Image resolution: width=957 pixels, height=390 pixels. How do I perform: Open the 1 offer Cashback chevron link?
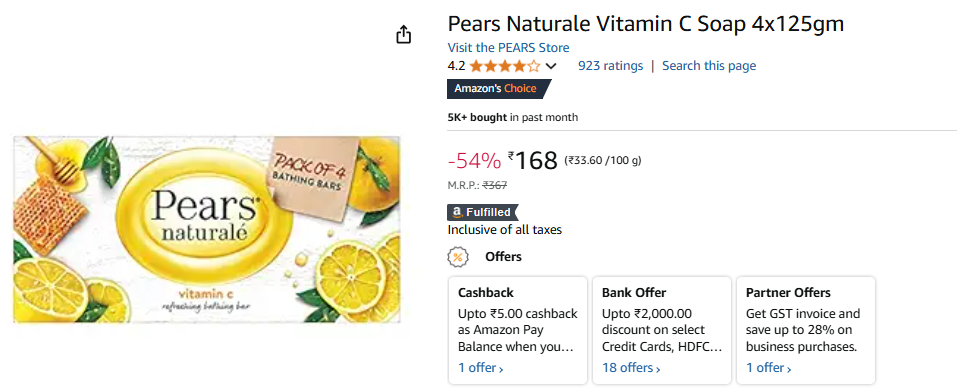481,368
